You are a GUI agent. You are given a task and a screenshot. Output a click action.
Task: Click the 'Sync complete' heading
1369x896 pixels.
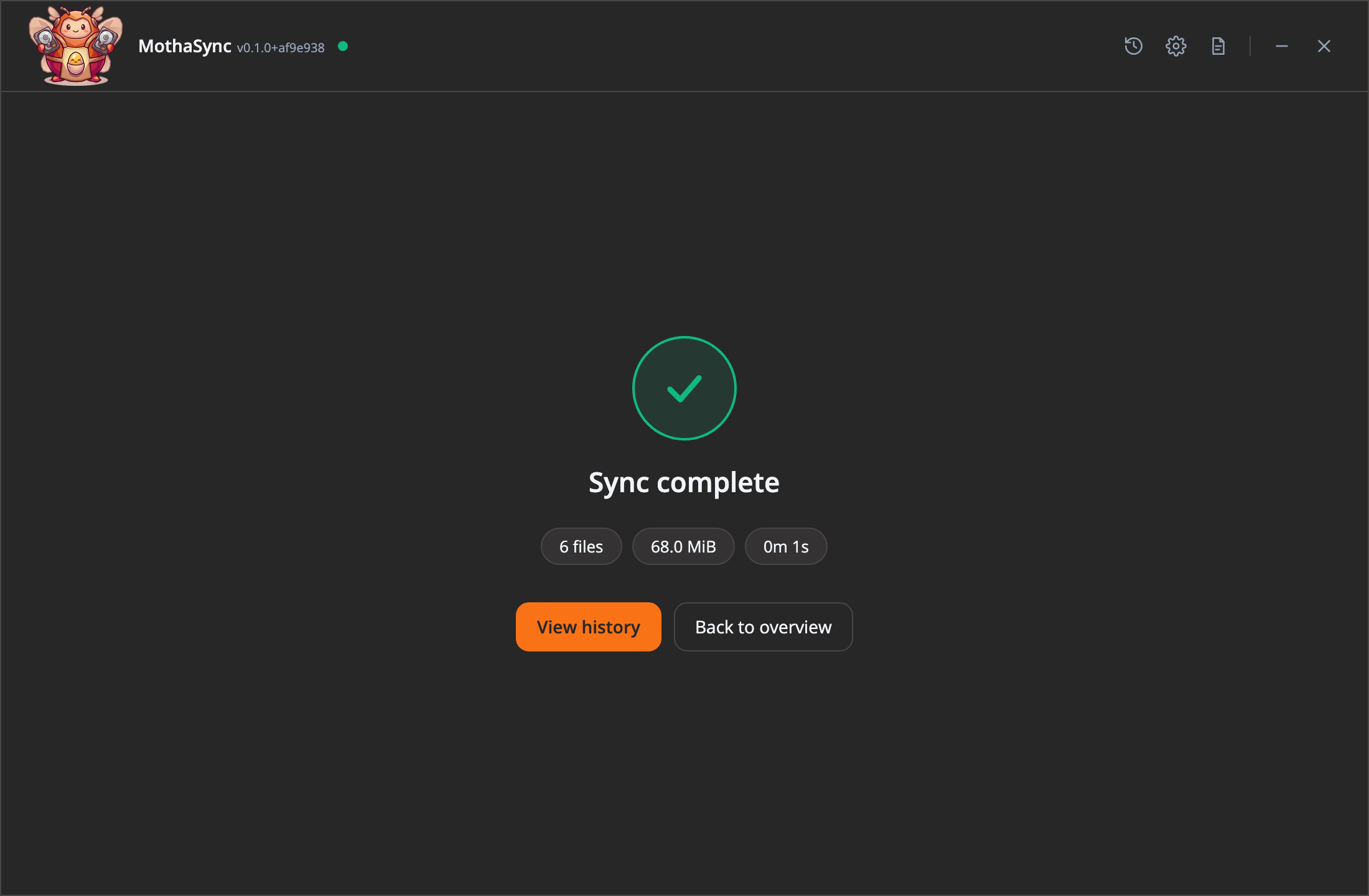pos(684,483)
